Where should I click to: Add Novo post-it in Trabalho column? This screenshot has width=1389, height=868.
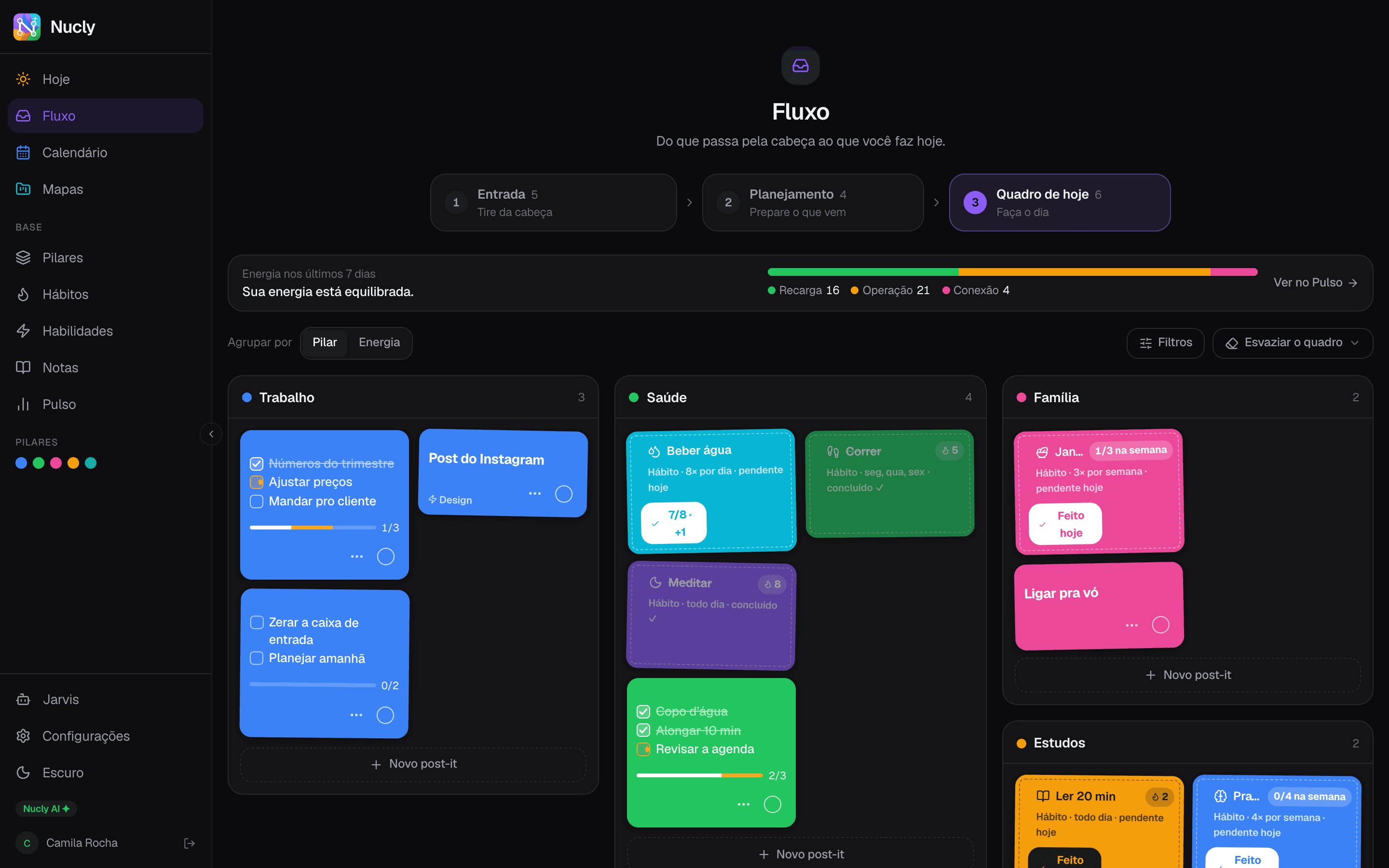click(413, 764)
